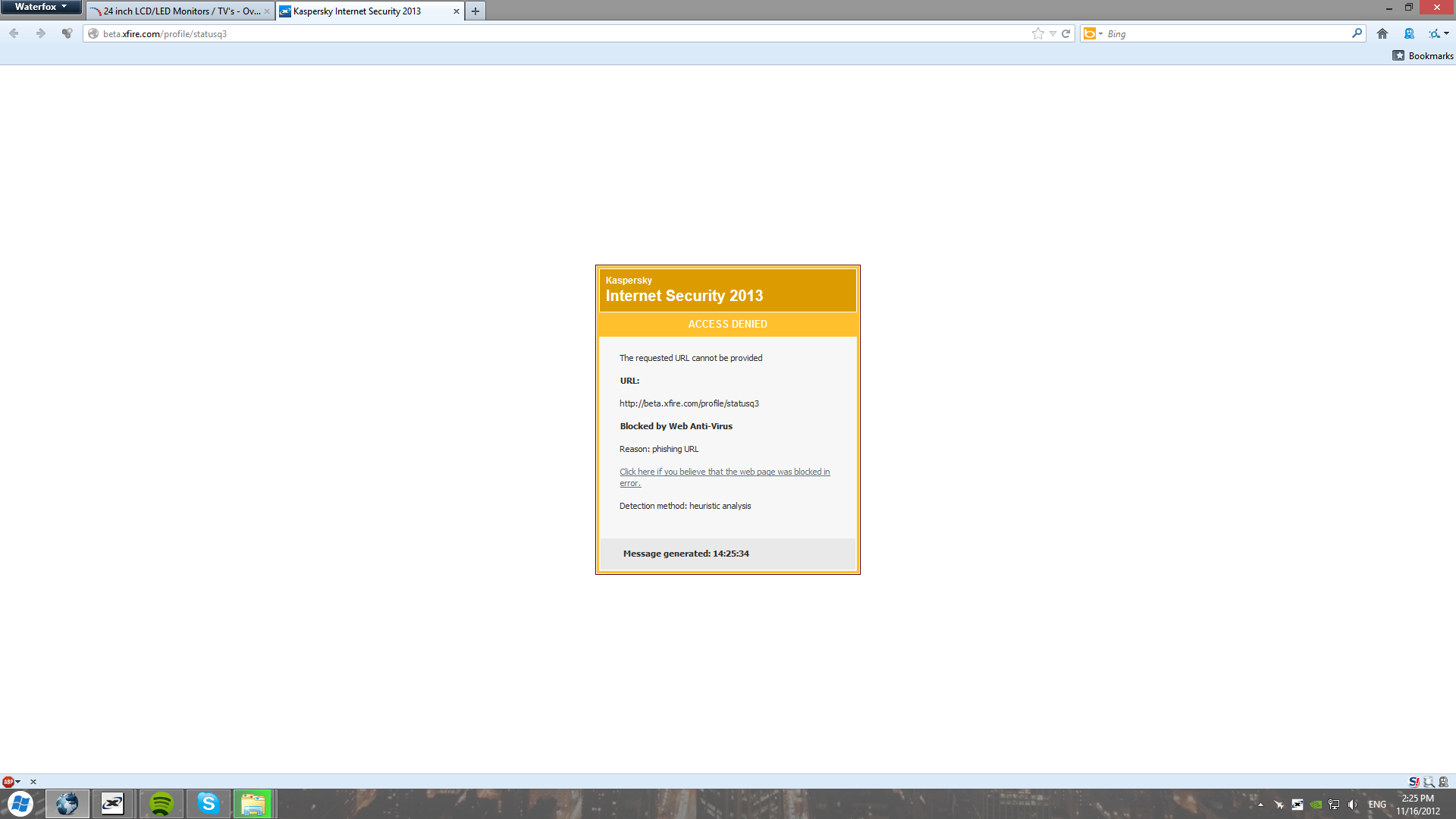Image resolution: width=1456 pixels, height=819 pixels.
Task: Close the add-on bar
Action: click(33, 782)
